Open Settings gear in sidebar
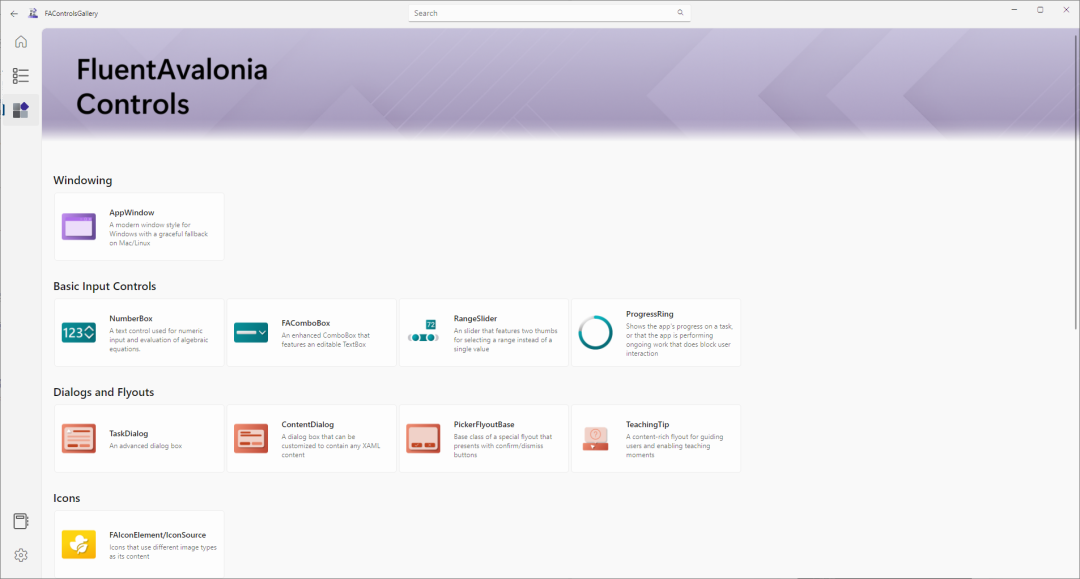The height and width of the screenshot is (579, 1080). [x=21, y=555]
